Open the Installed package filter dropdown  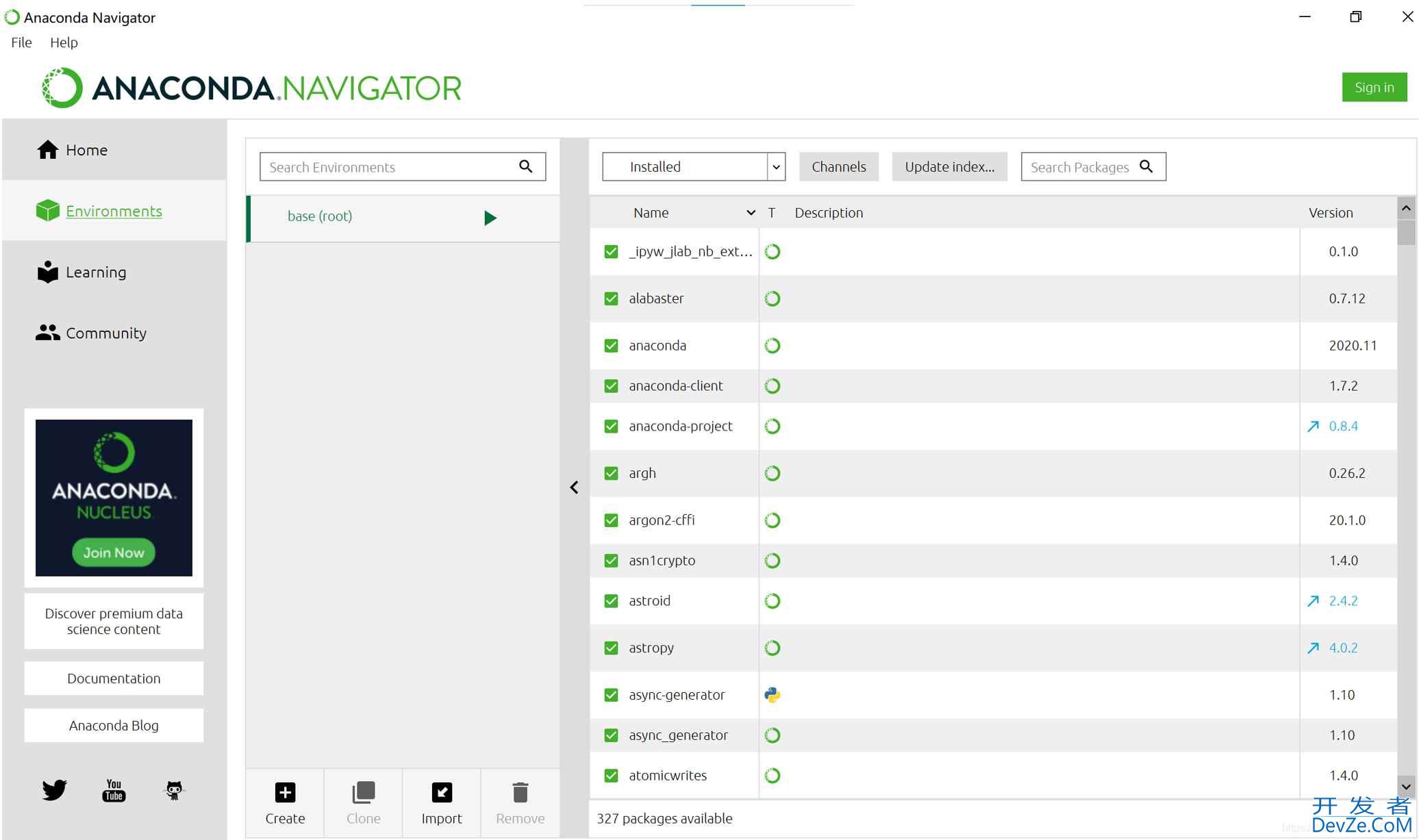click(x=776, y=167)
